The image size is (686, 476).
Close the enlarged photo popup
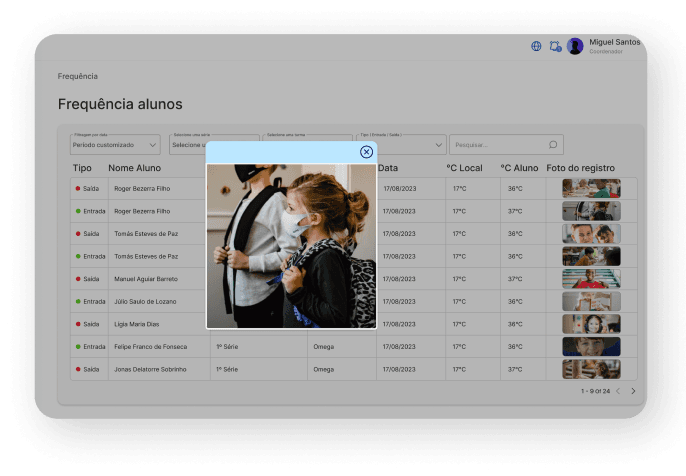point(366,152)
